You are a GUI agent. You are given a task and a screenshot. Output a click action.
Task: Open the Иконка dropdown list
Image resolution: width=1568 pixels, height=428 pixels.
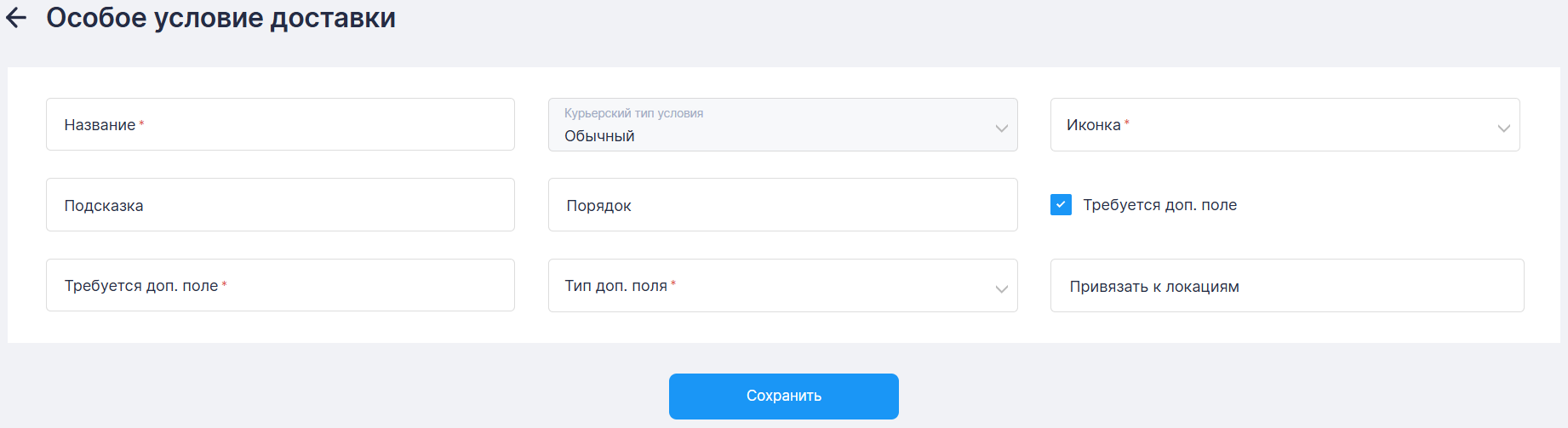[1285, 125]
